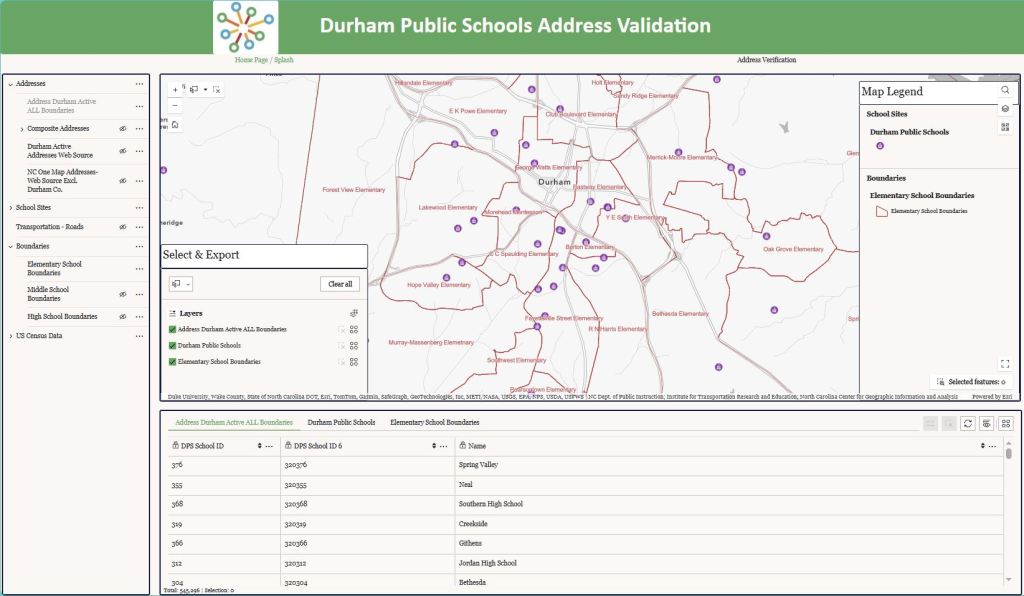The width and height of the screenshot is (1024, 596).
Task: Open the map search tool
Action: (x=1005, y=90)
